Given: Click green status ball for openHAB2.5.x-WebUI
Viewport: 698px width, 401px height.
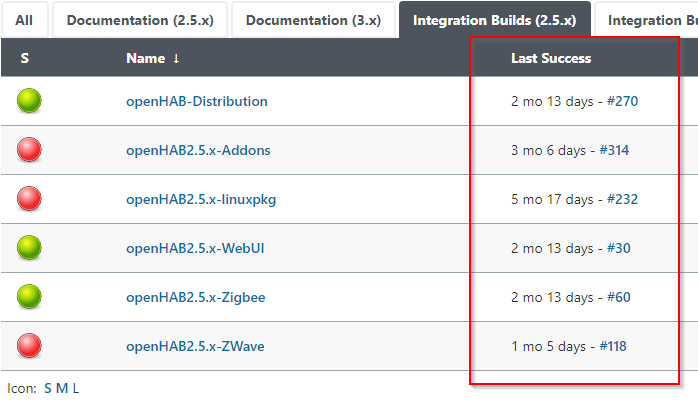Looking at the screenshot, I should [x=29, y=247].
